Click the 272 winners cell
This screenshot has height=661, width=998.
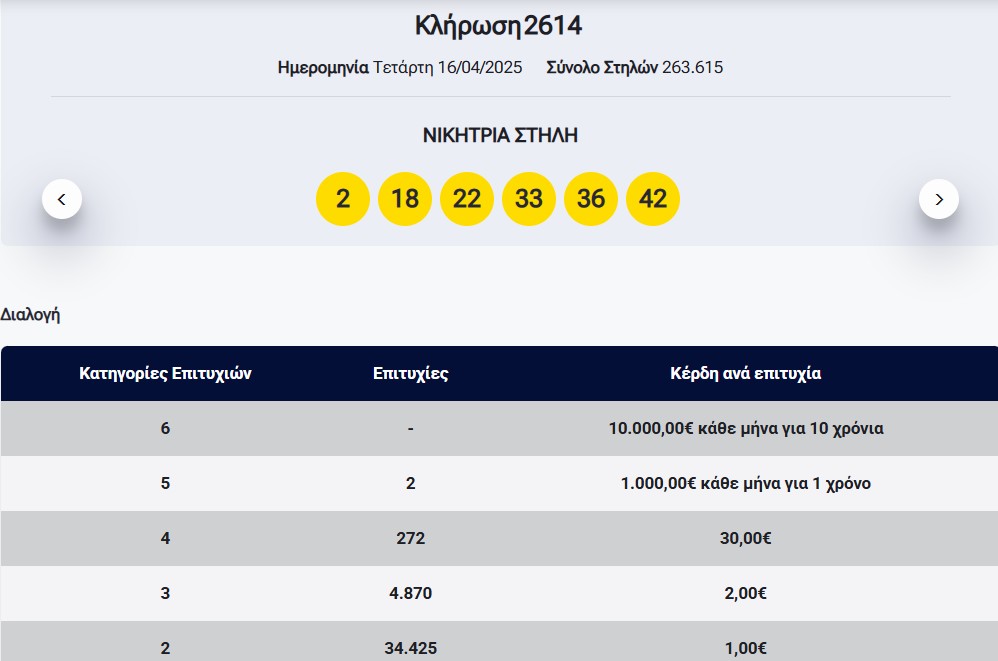pyautogui.click(x=411, y=538)
